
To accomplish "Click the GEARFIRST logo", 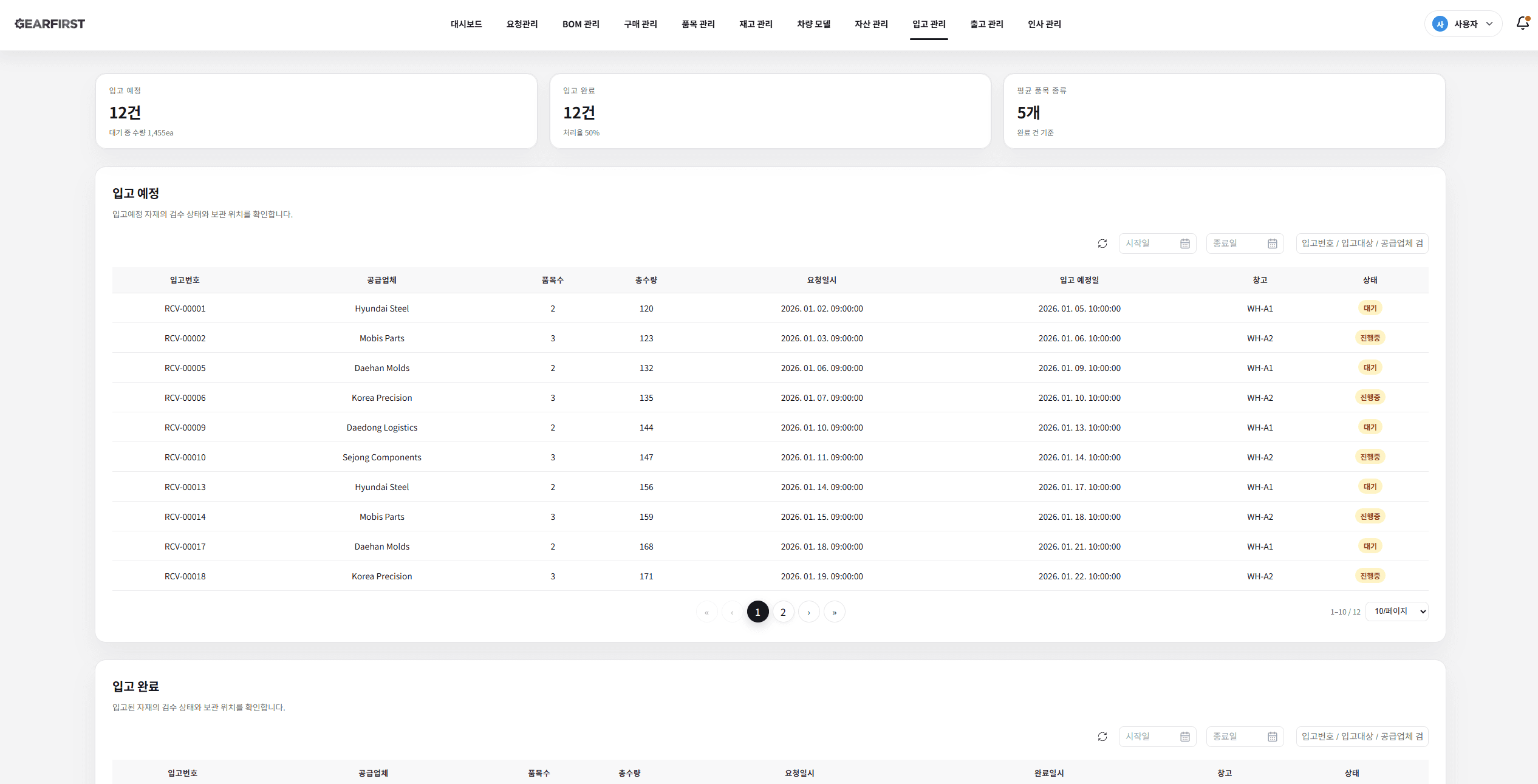I will 50,24.
